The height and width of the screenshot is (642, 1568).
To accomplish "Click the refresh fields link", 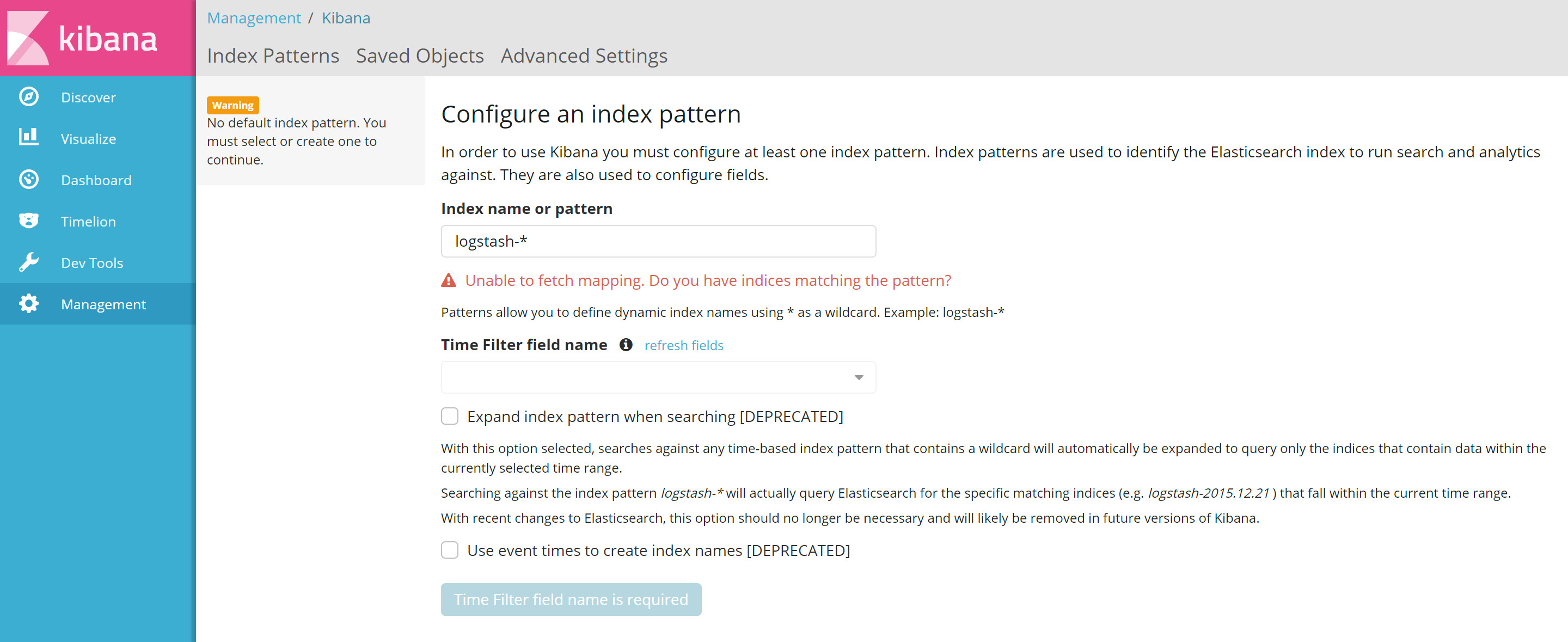I will click(684, 345).
